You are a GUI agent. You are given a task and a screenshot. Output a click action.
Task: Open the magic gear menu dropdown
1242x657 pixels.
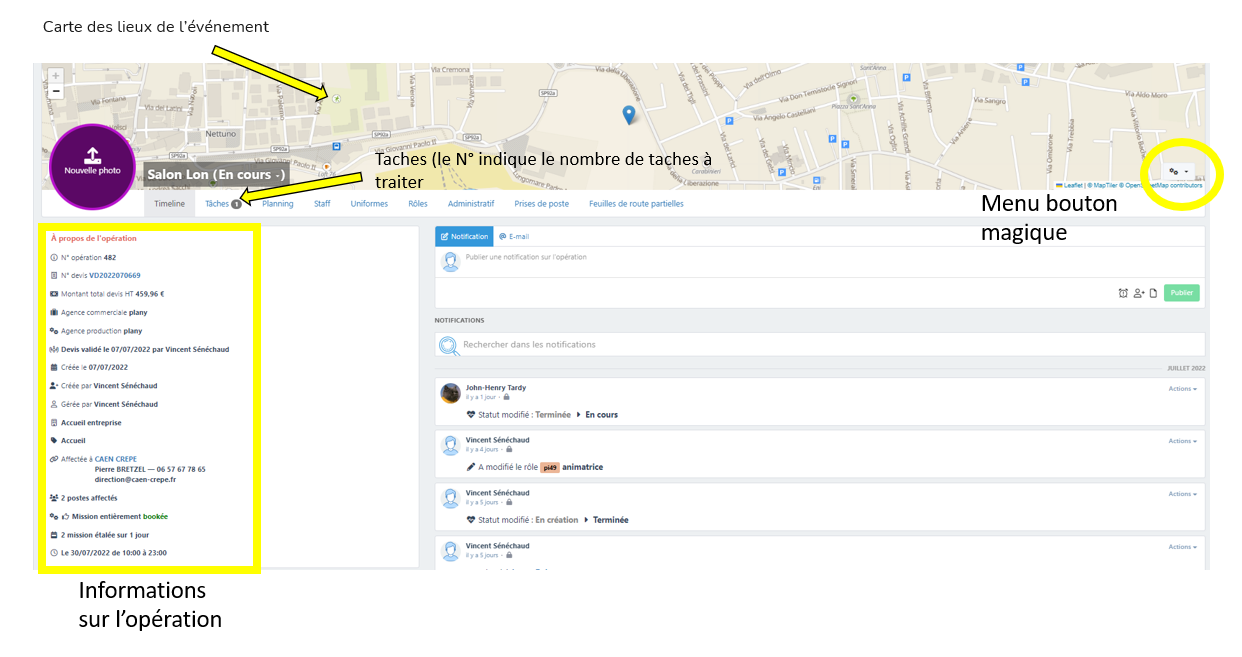pos(1179,172)
